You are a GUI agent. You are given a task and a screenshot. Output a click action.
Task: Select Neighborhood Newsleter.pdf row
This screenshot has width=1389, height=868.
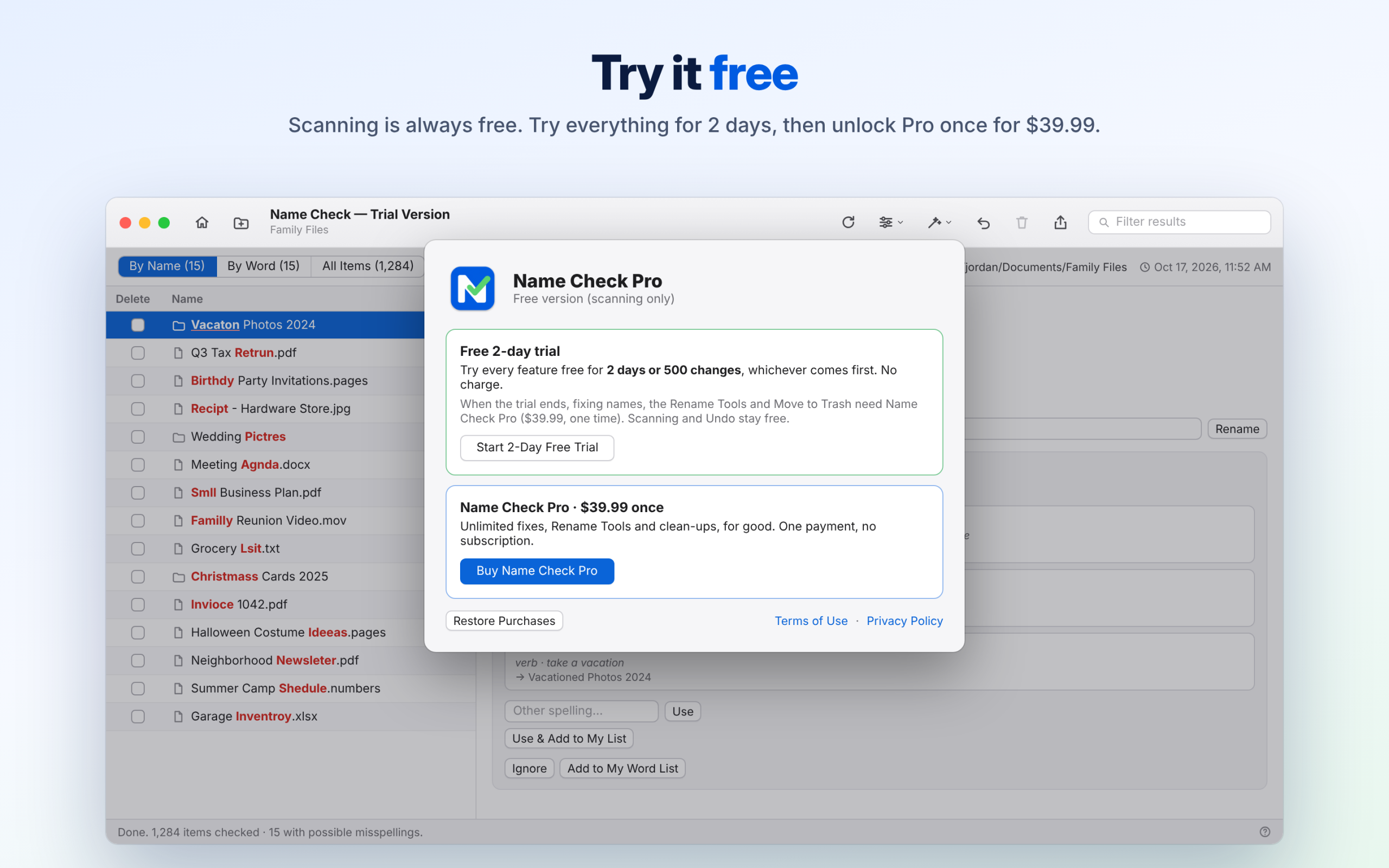[x=291, y=661]
